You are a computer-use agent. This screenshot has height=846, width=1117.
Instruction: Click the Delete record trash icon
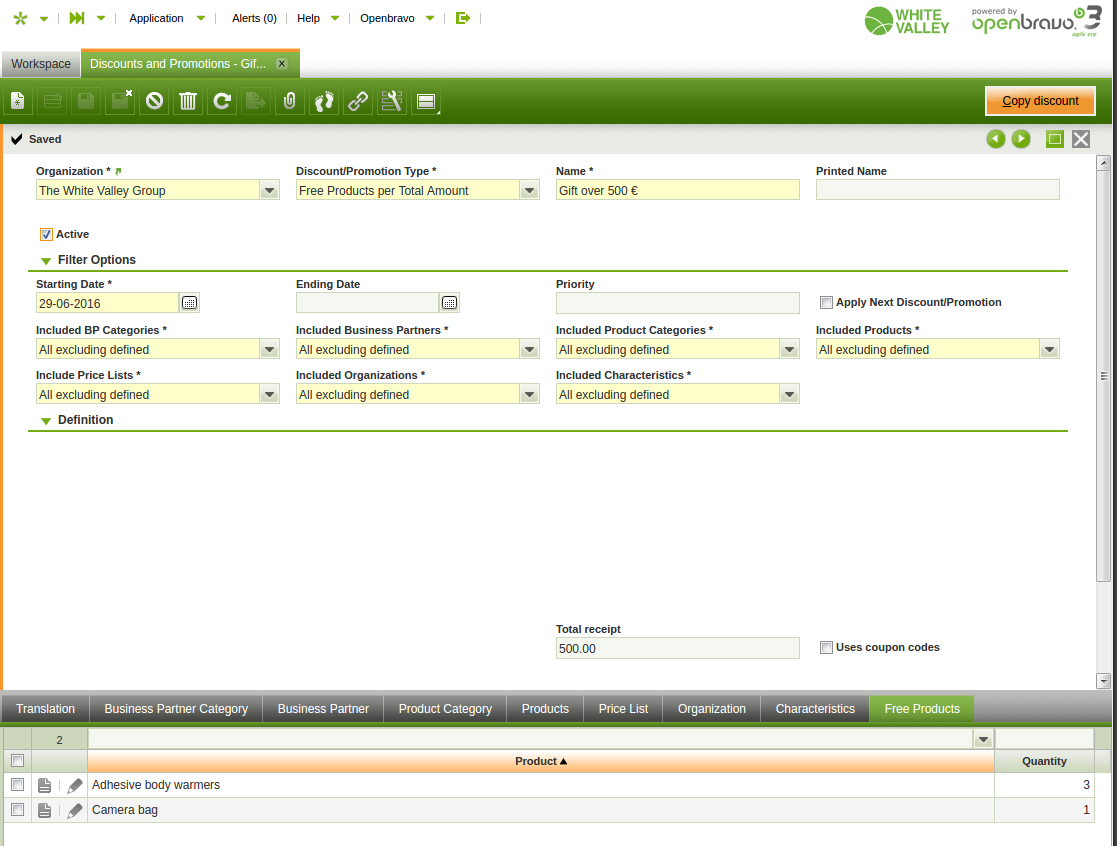point(187,101)
